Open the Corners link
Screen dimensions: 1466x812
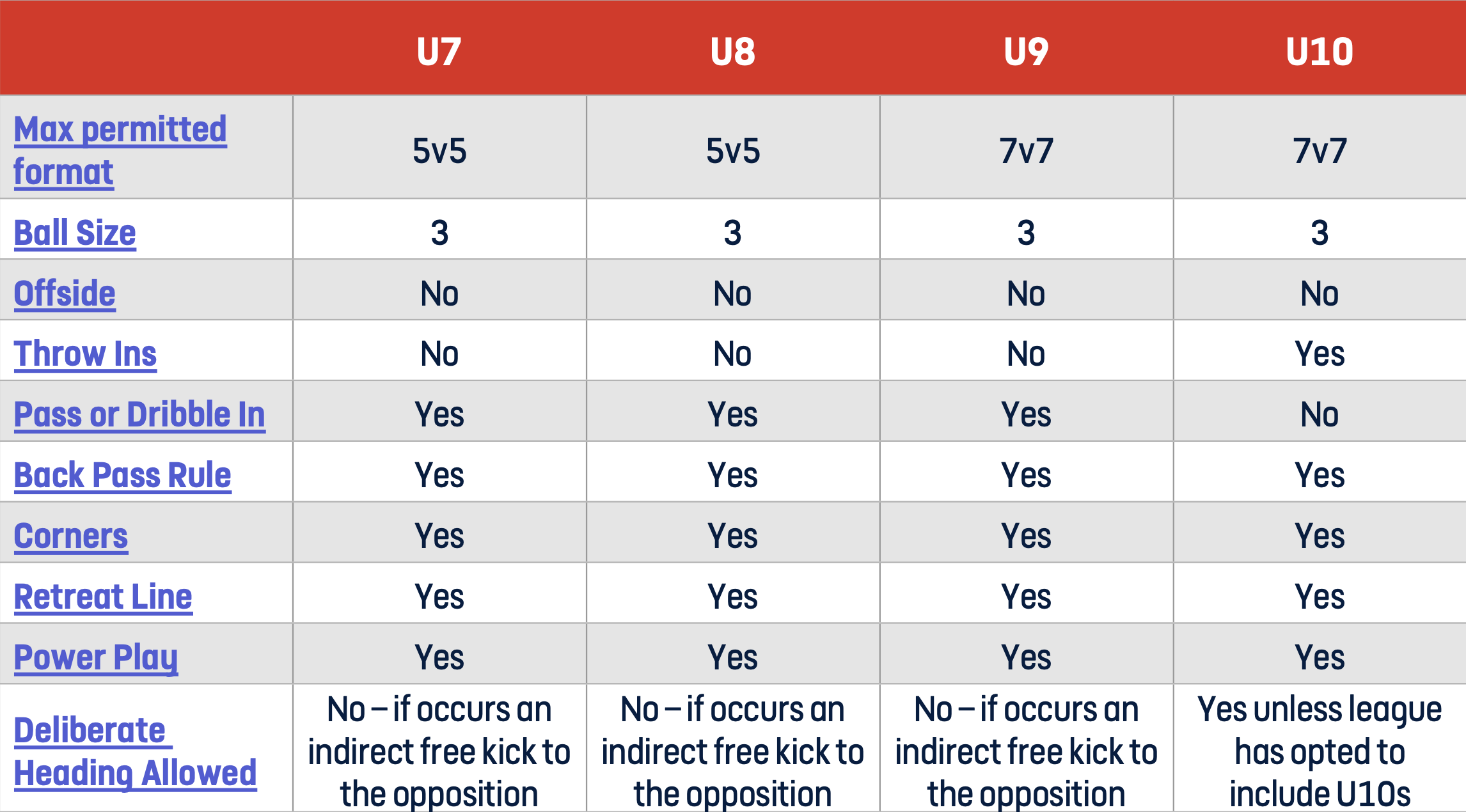point(71,536)
